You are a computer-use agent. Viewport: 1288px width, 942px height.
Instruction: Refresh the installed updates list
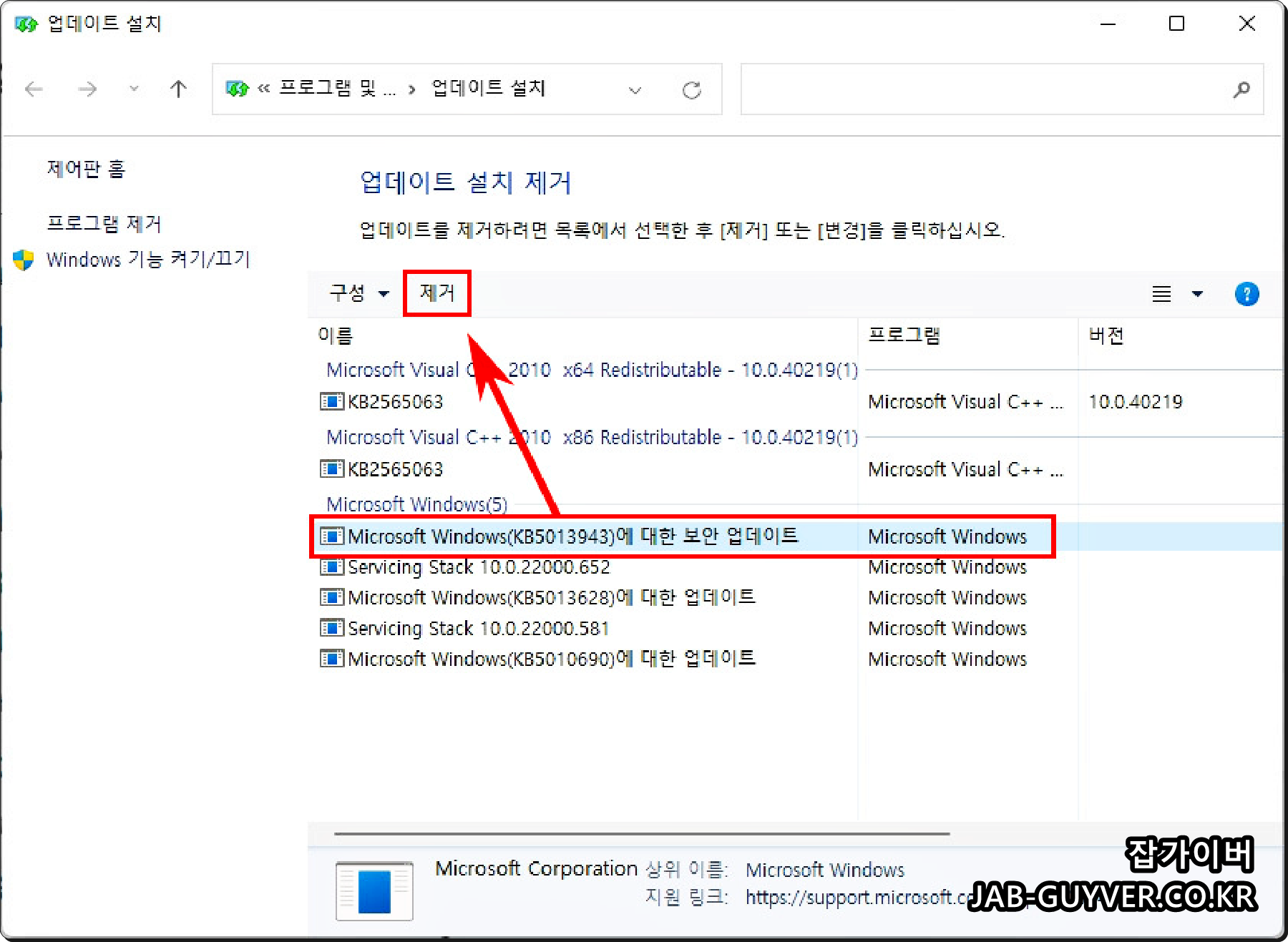pyautogui.click(x=691, y=90)
